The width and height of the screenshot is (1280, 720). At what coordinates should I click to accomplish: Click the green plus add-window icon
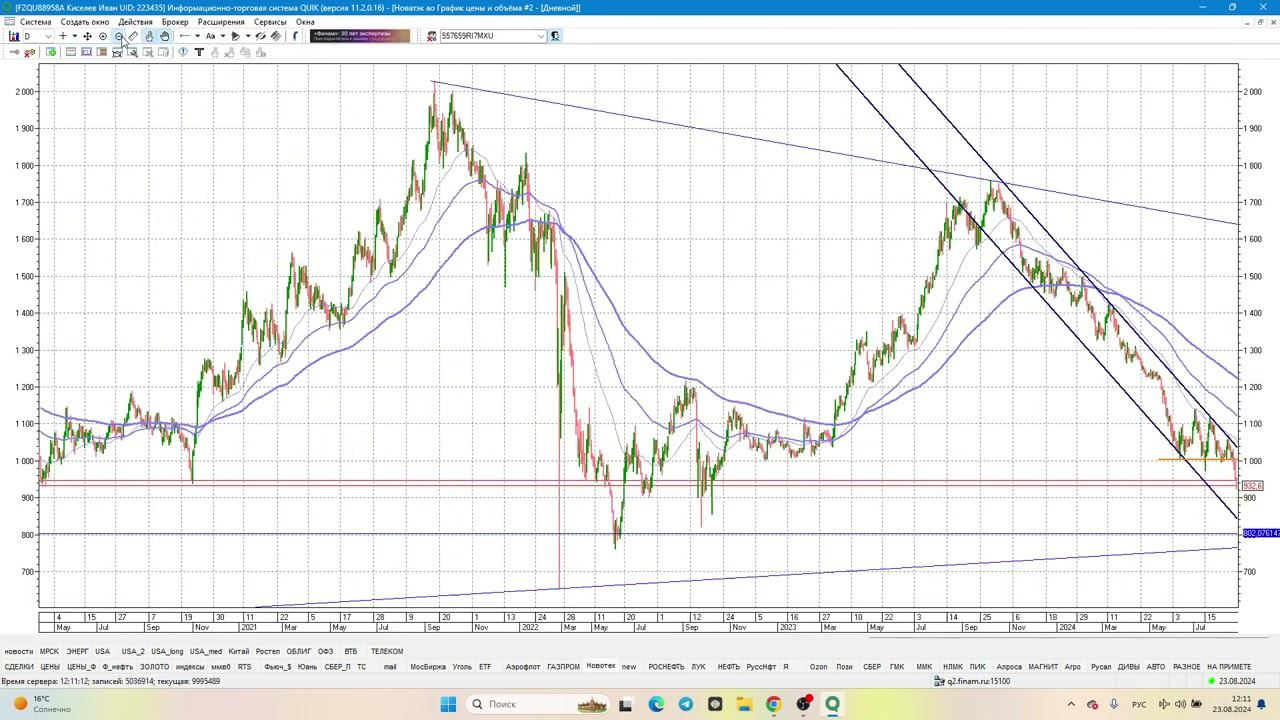pyautogui.click(x=51, y=52)
